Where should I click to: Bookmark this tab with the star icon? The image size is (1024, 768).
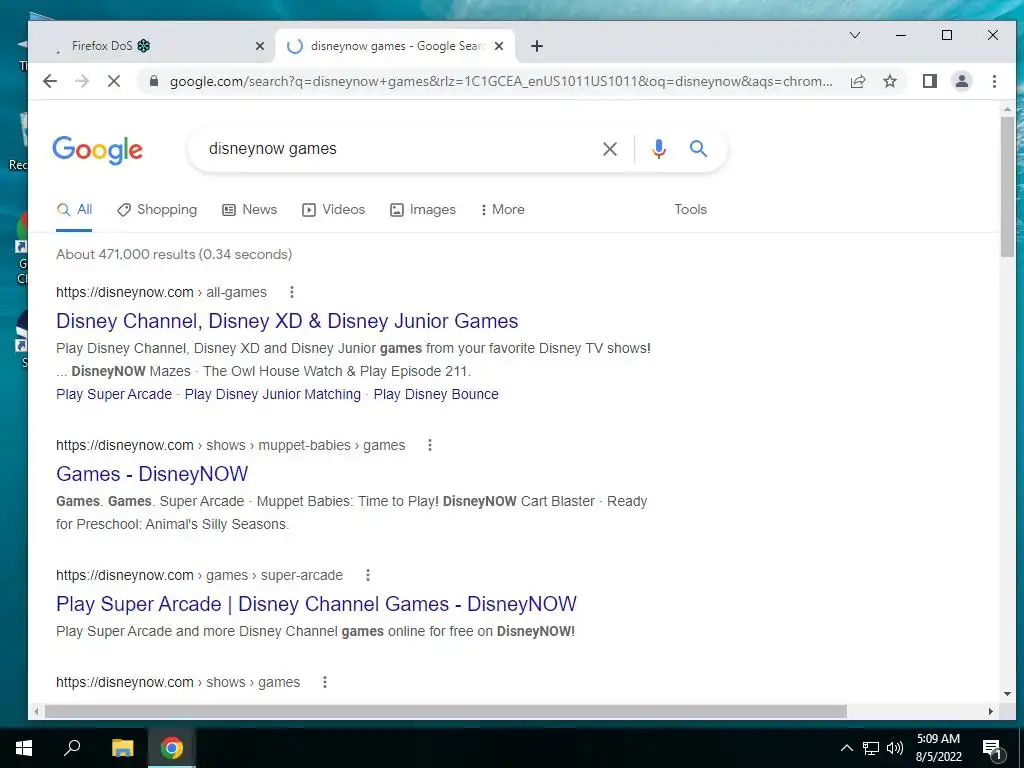pos(889,81)
